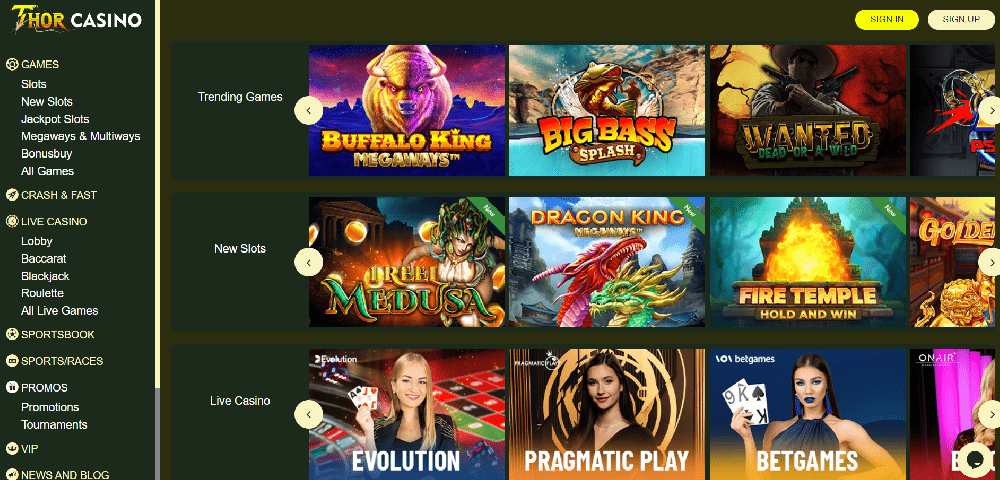Screen dimensions: 1000x480
Task: Click the GAMES chip icon in sidebar
Action: click(11, 64)
